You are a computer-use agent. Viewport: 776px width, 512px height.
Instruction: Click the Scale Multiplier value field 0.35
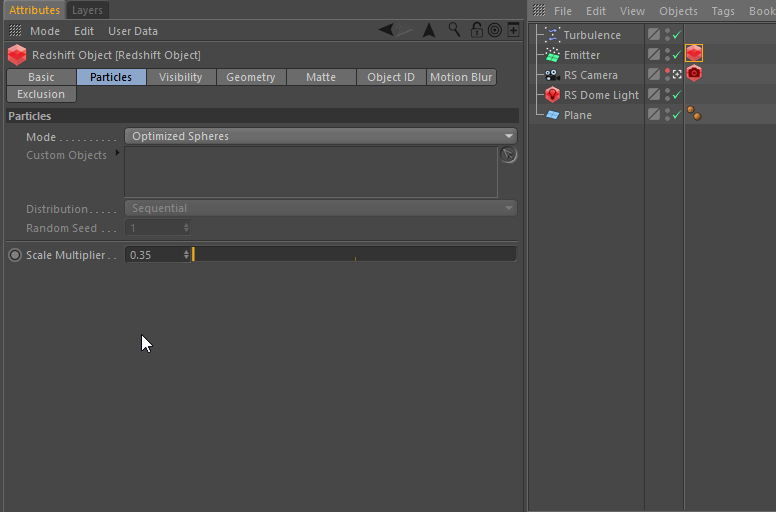(153, 255)
